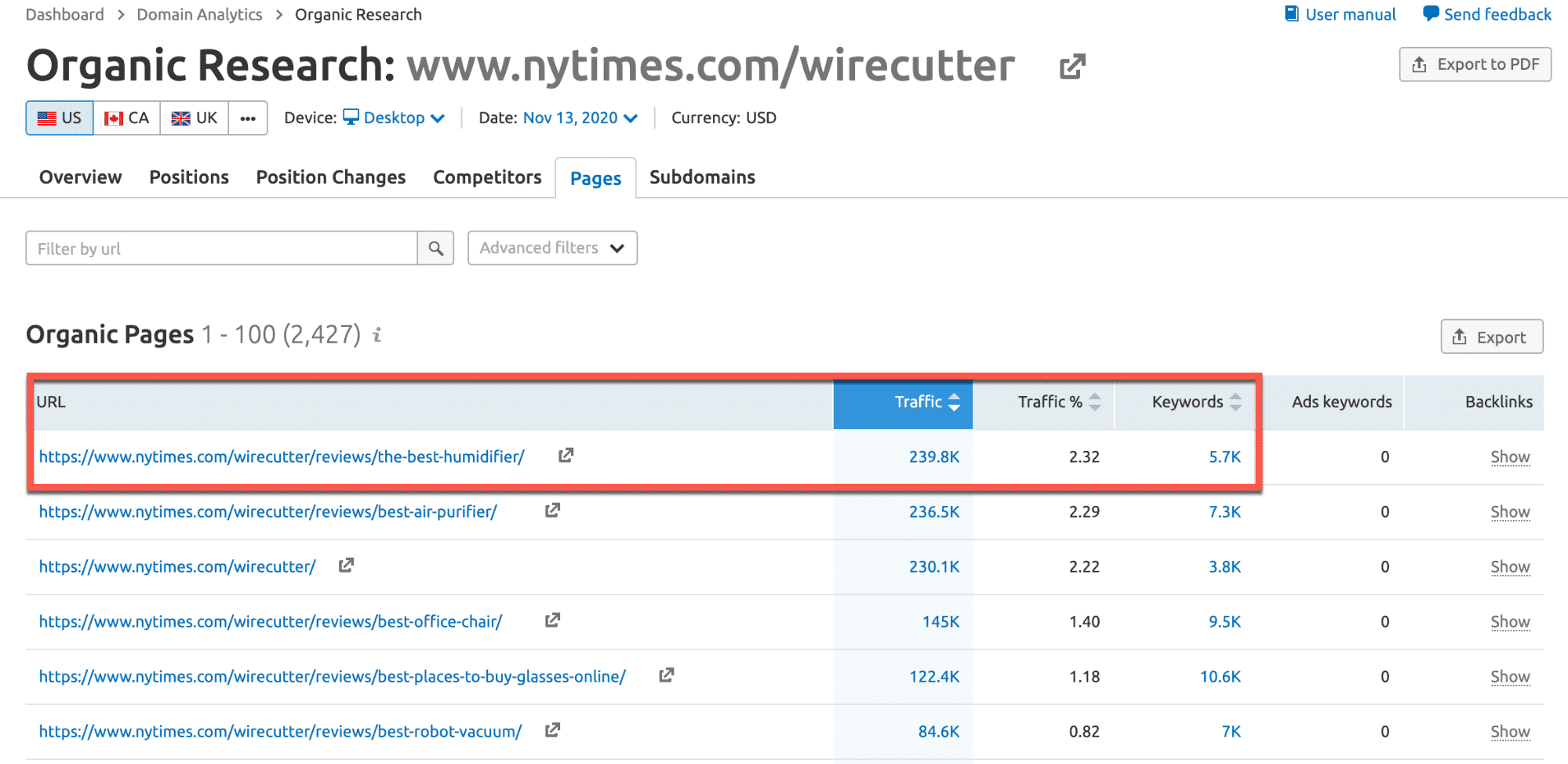1568x764 pixels.
Task: Click the magnifier search icon in the URL filter
Action: point(435,249)
